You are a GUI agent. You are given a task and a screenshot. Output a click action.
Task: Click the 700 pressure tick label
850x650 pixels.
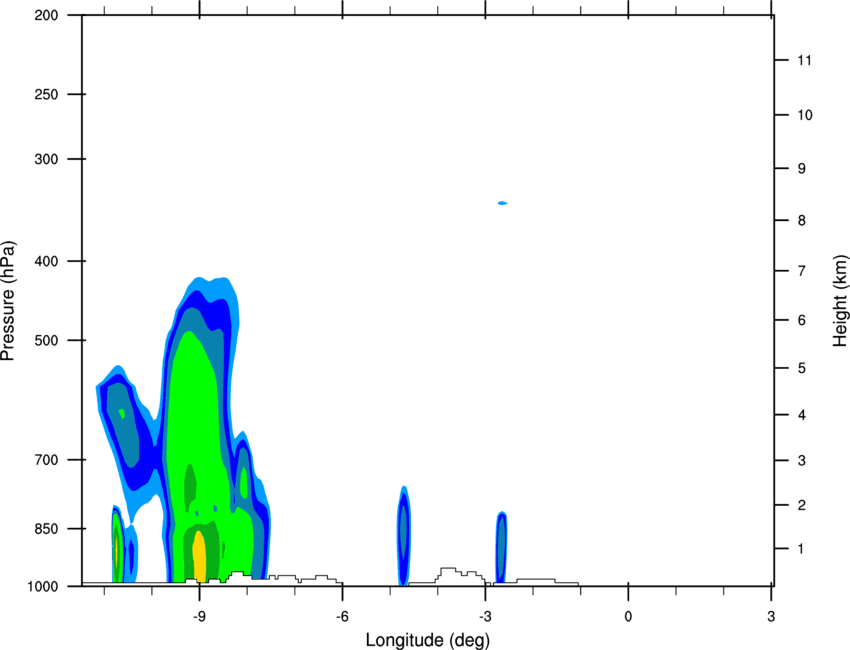point(46,460)
